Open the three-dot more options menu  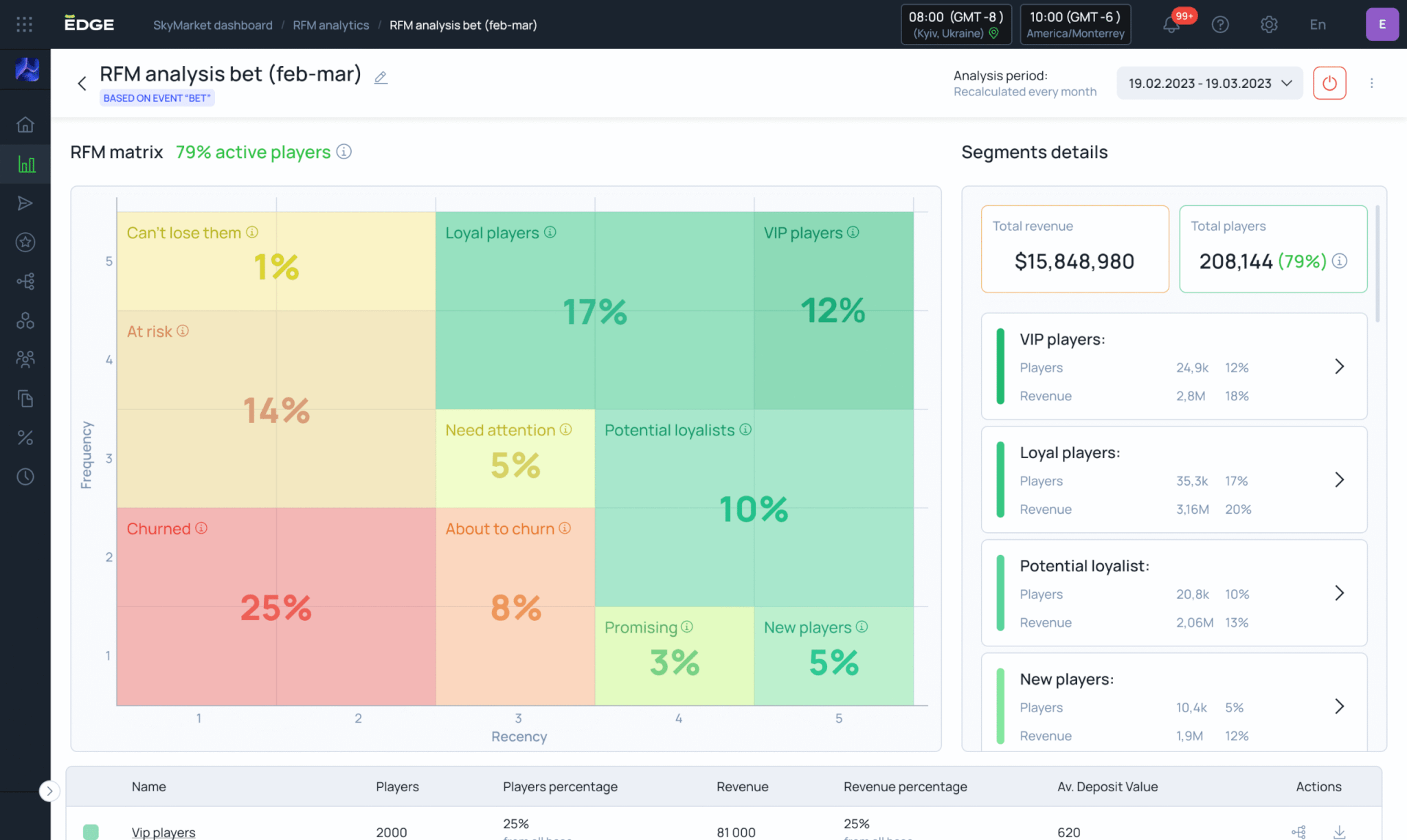pos(1372,83)
